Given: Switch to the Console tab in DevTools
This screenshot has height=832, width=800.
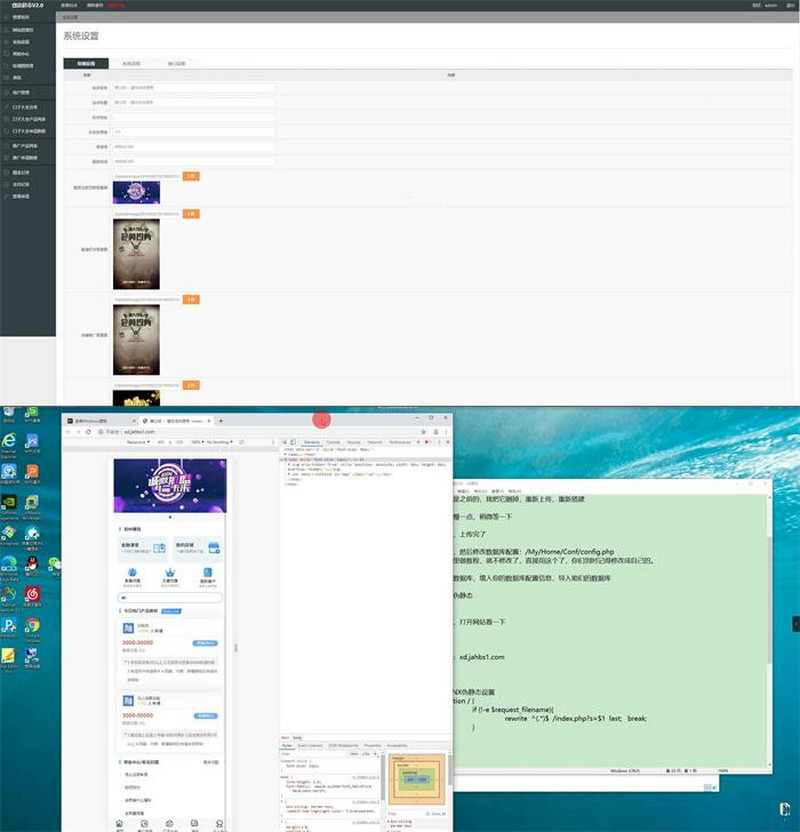Looking at the screenshot, I should pyautogui.click(x=333, y=442).
